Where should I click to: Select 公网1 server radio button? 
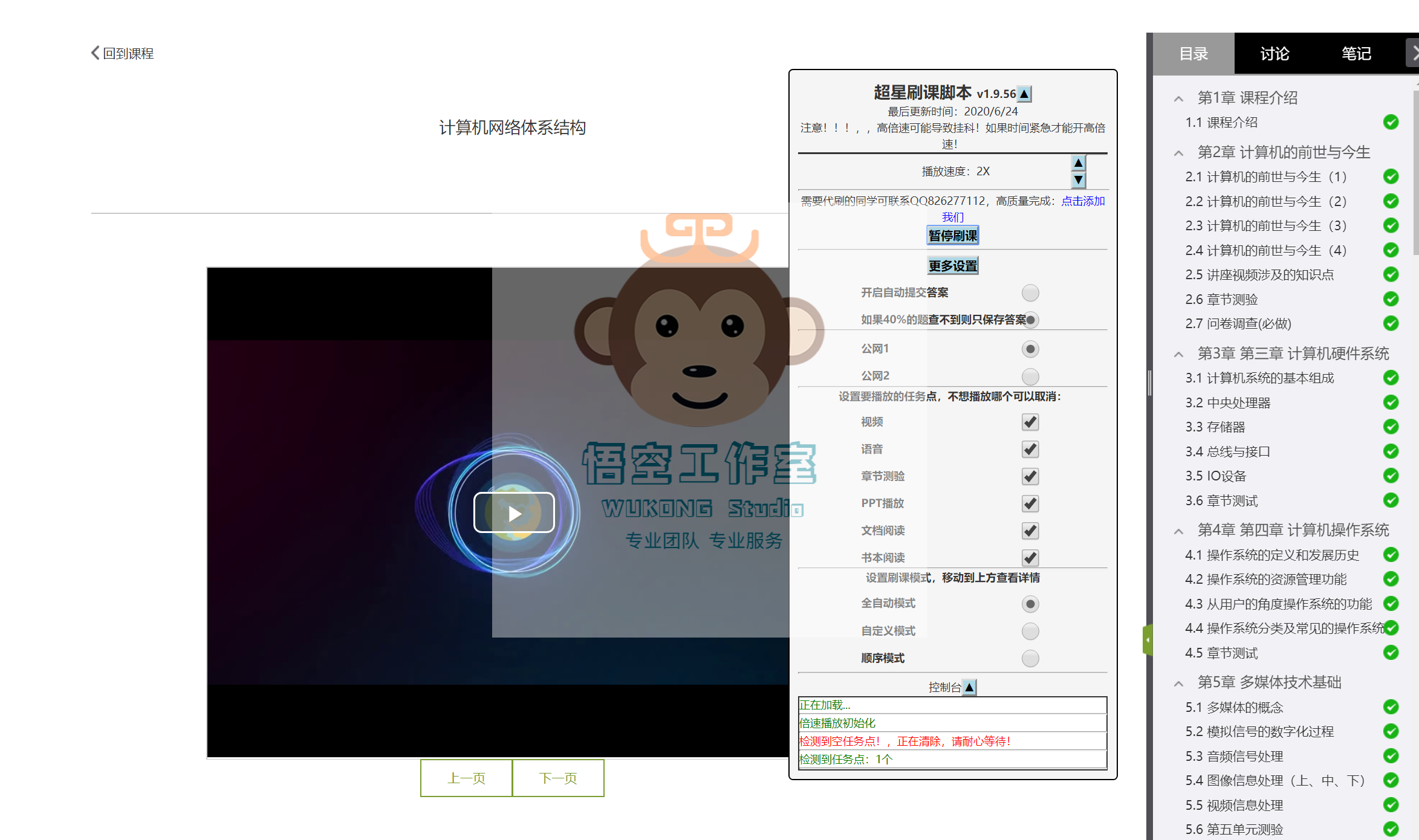click(x=1030, y=349)
